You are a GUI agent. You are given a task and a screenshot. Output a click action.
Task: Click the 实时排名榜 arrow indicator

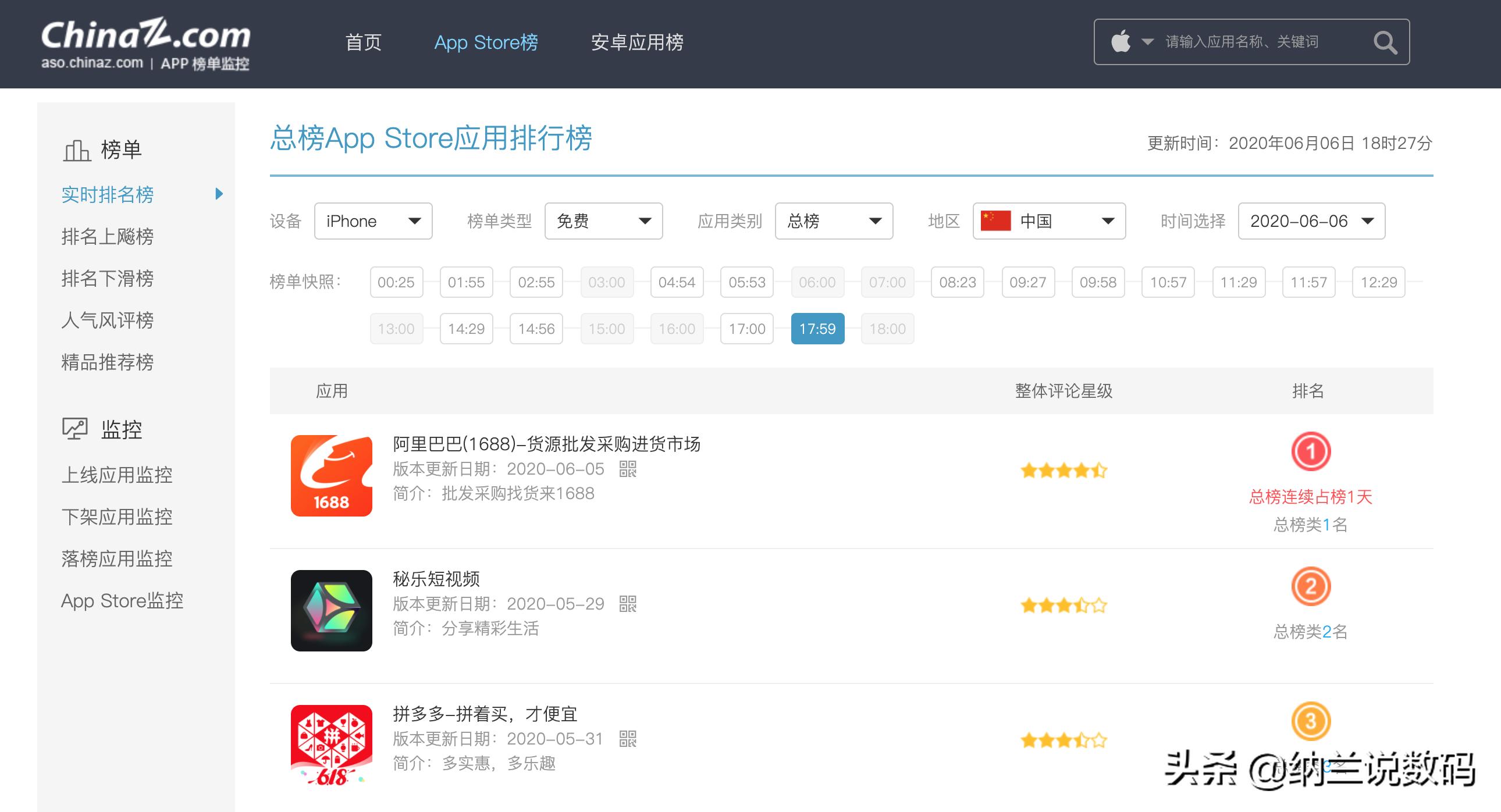click(219, 194)
